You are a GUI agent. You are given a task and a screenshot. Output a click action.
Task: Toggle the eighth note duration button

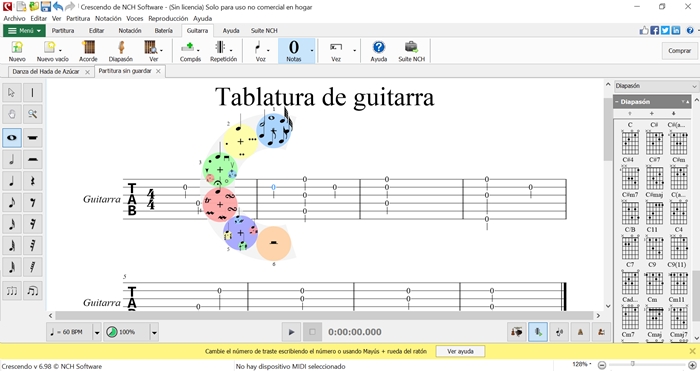tap(12, 202)
